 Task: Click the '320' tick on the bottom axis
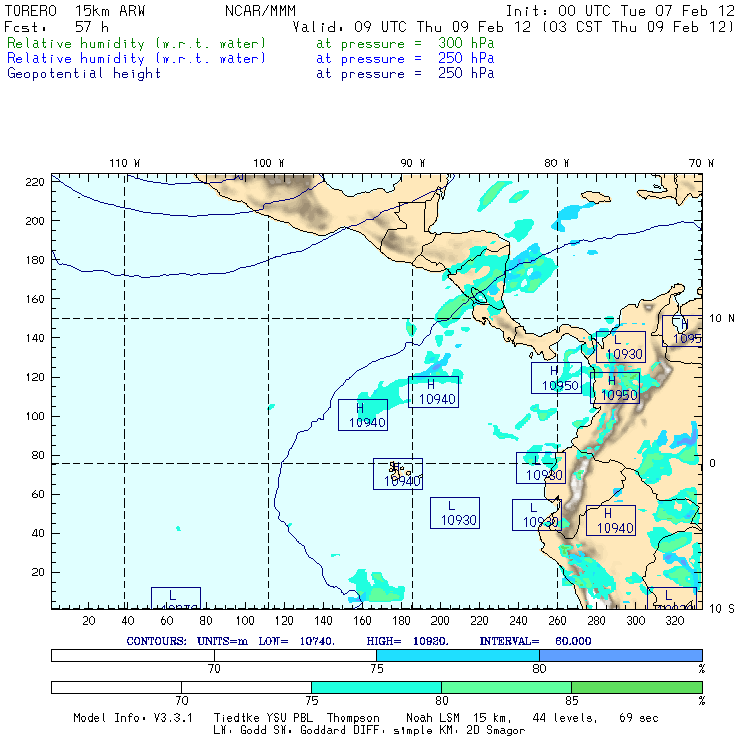coord(674,621)
